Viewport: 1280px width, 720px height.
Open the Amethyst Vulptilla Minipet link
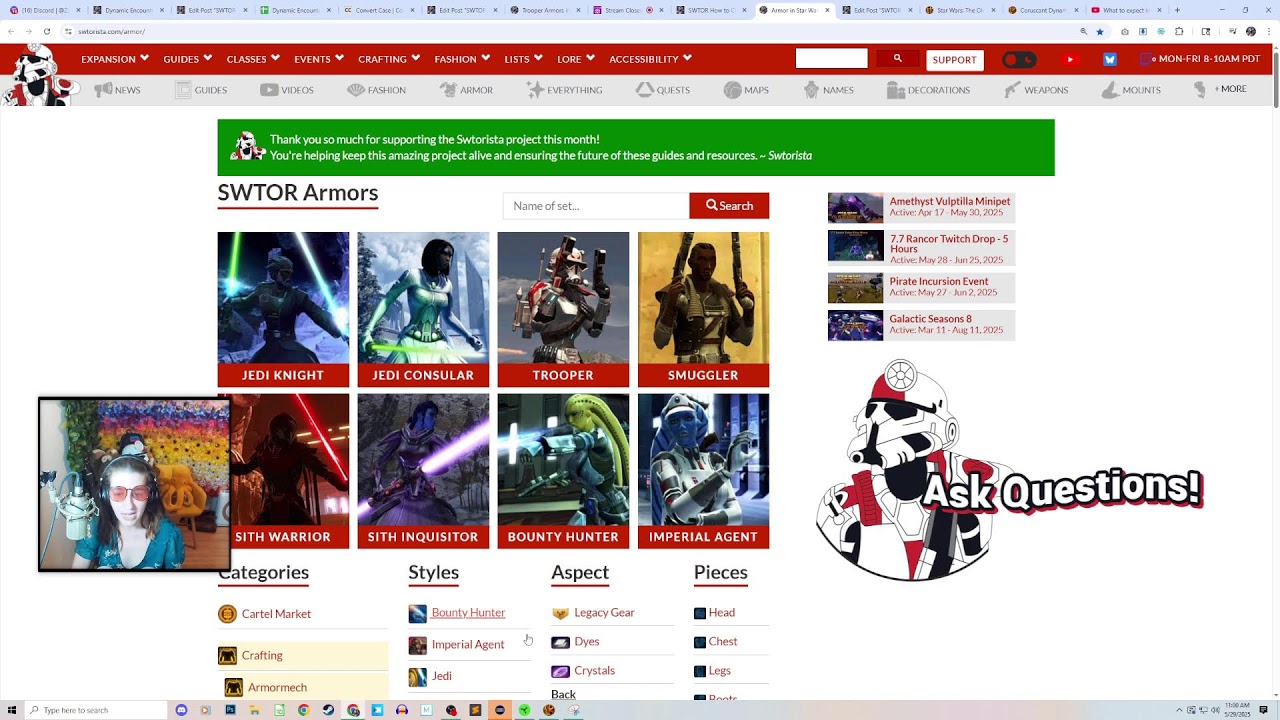pos(921,207)
